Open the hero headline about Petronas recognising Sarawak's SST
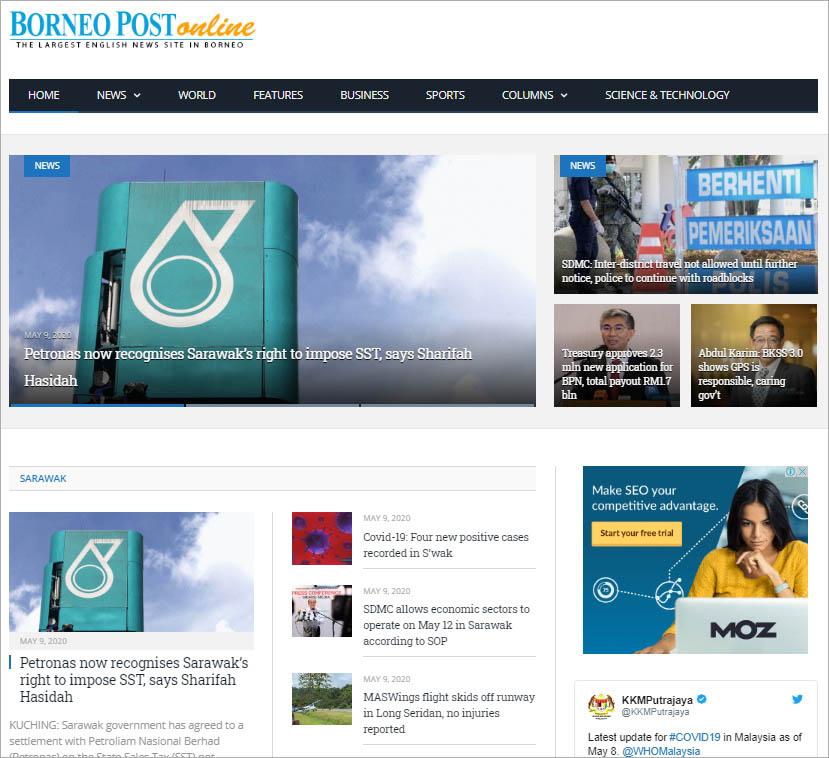This screenshot has height=758, width=829. pyautogui.click(x=248, y=367)
